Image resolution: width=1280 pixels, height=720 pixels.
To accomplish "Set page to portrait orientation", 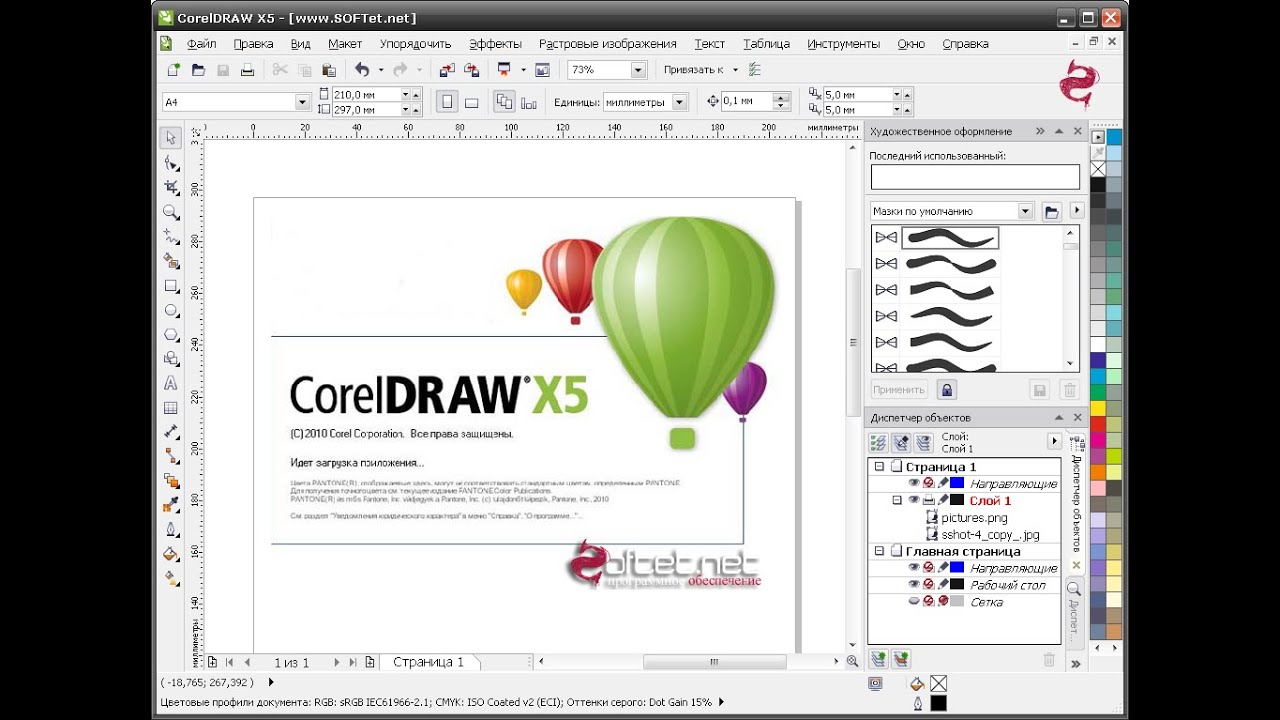I will pos(447,102).
